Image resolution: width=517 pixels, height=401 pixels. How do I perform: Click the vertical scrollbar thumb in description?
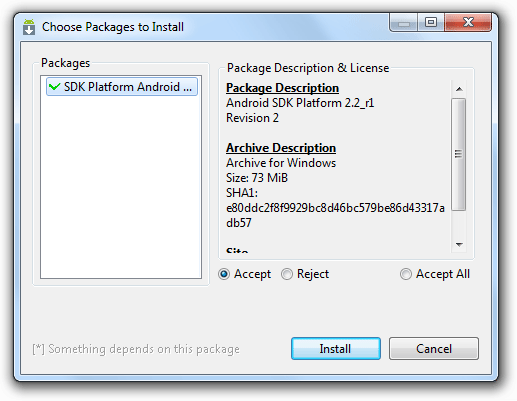[459, 154]
